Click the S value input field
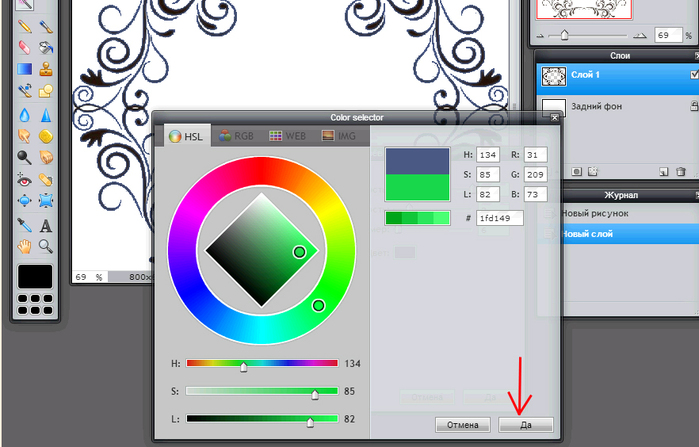The height and width of the screenshot is (447, 699). click(x=488, y=175)
